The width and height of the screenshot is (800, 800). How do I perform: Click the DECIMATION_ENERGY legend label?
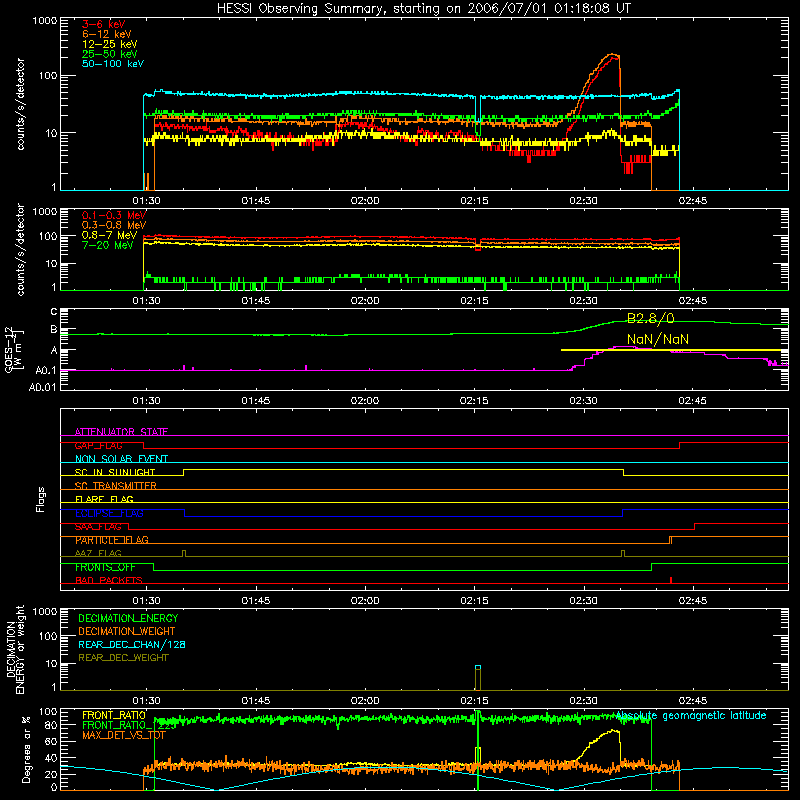coord(128,618)
